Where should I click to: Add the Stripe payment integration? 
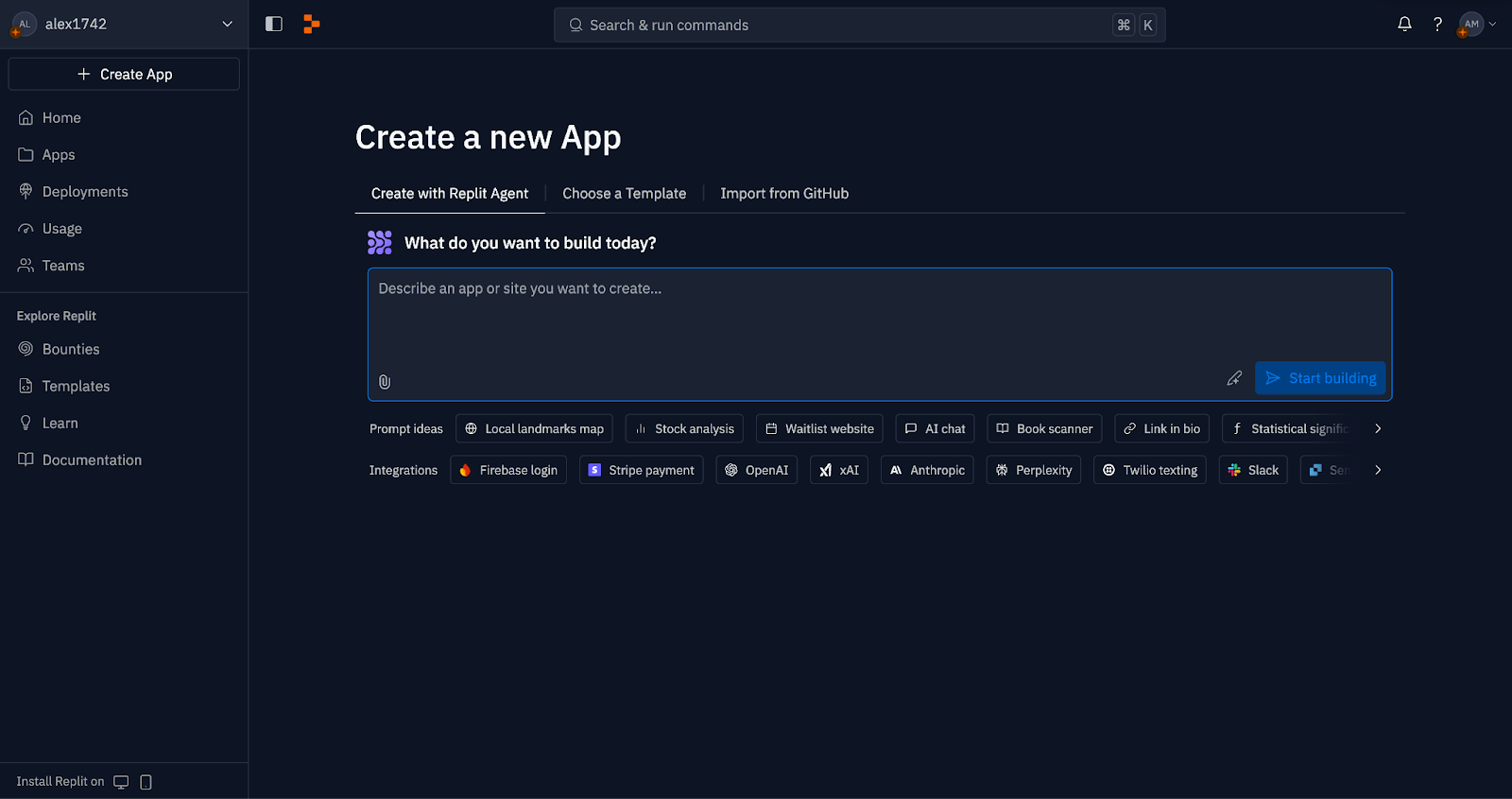(641, 470)
